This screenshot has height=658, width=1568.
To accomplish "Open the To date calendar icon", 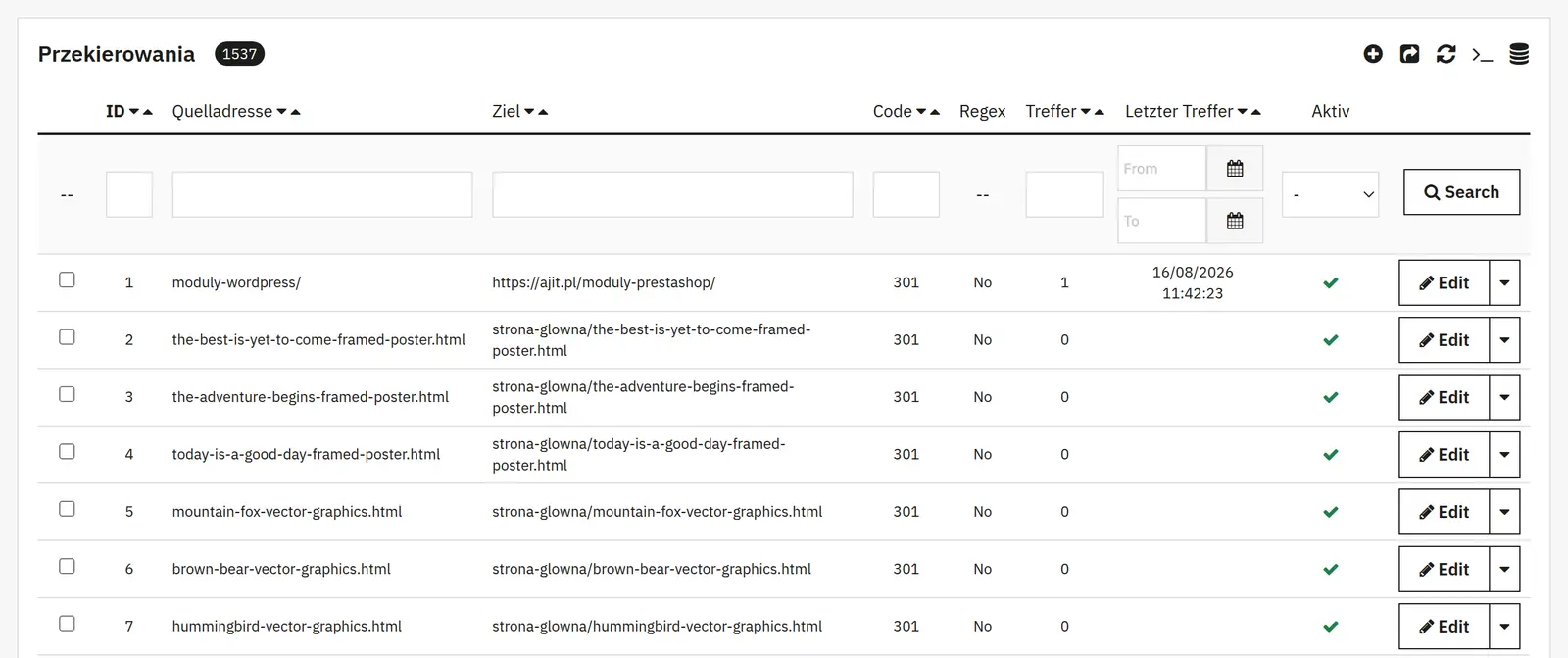I will 1235,221.
